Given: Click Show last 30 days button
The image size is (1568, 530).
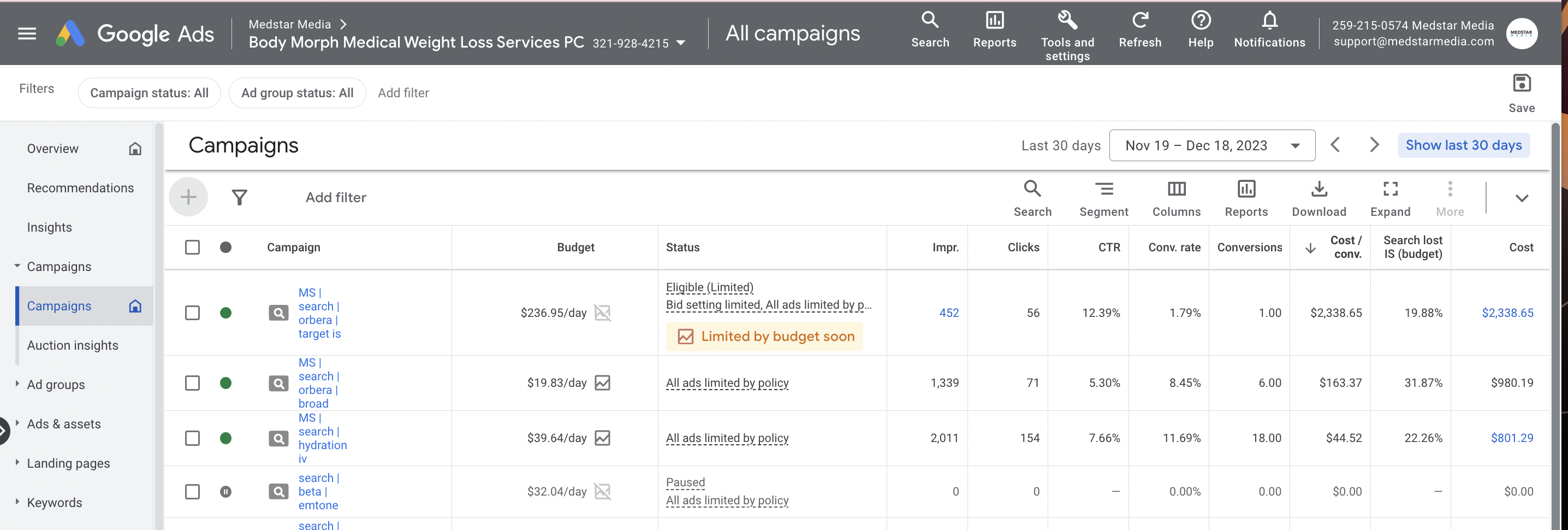Looking at the screenshot, I should coord(1463,145).
